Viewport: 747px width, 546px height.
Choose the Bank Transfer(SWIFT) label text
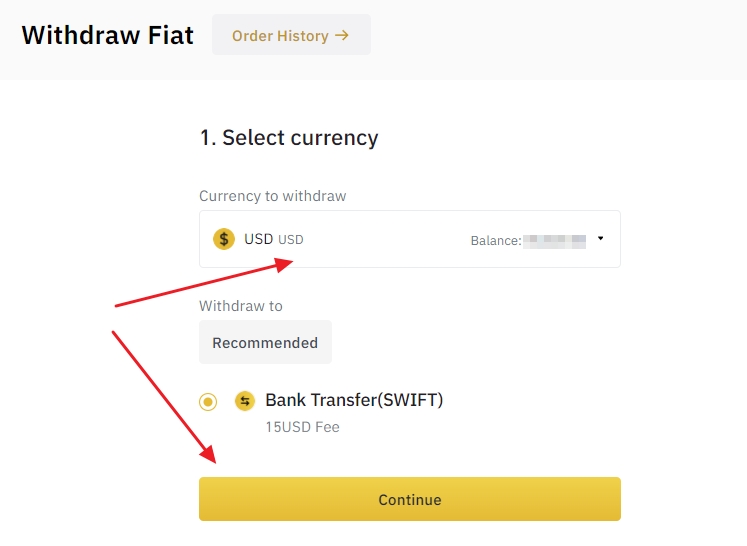[x=354, y=400]
